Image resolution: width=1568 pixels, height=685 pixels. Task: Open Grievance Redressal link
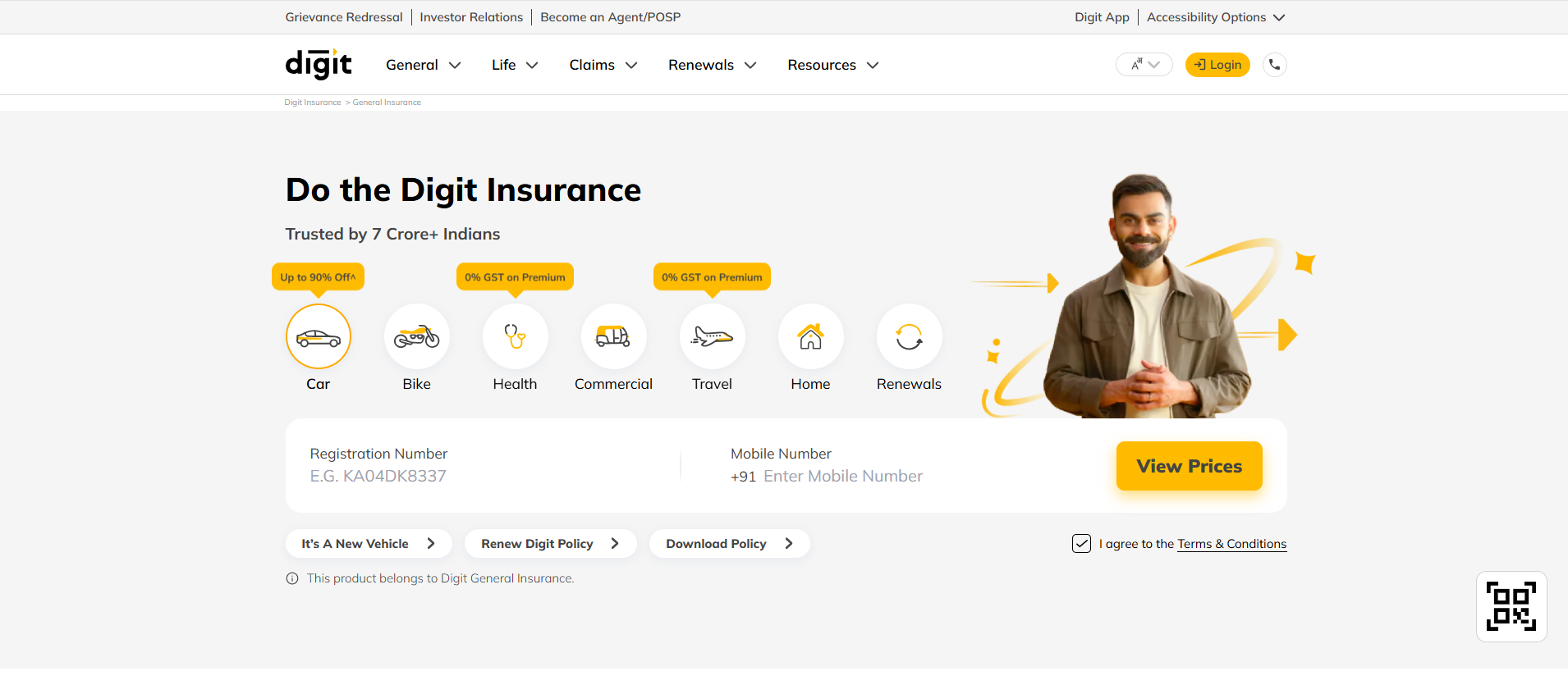click(x=344, y=17)
